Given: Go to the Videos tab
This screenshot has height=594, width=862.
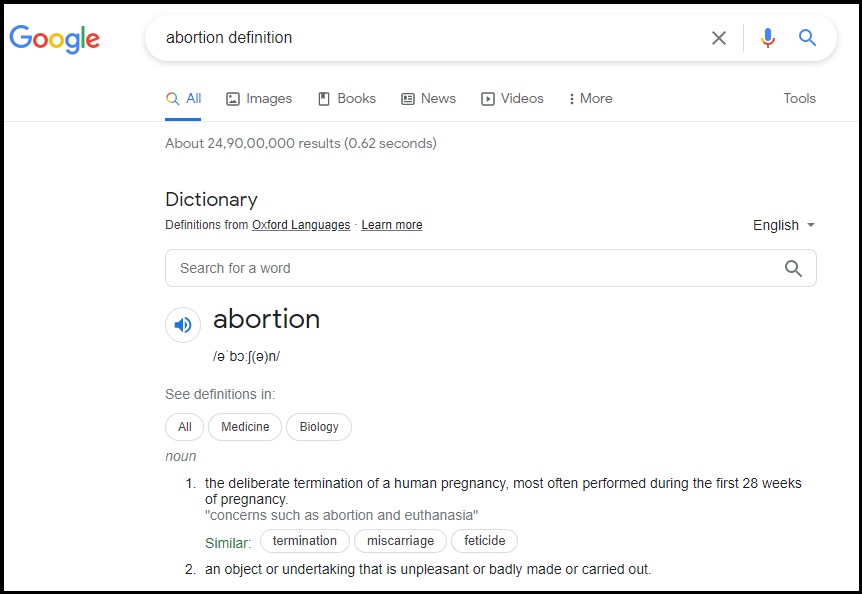Looking at the screenshot, I should 512,98.
